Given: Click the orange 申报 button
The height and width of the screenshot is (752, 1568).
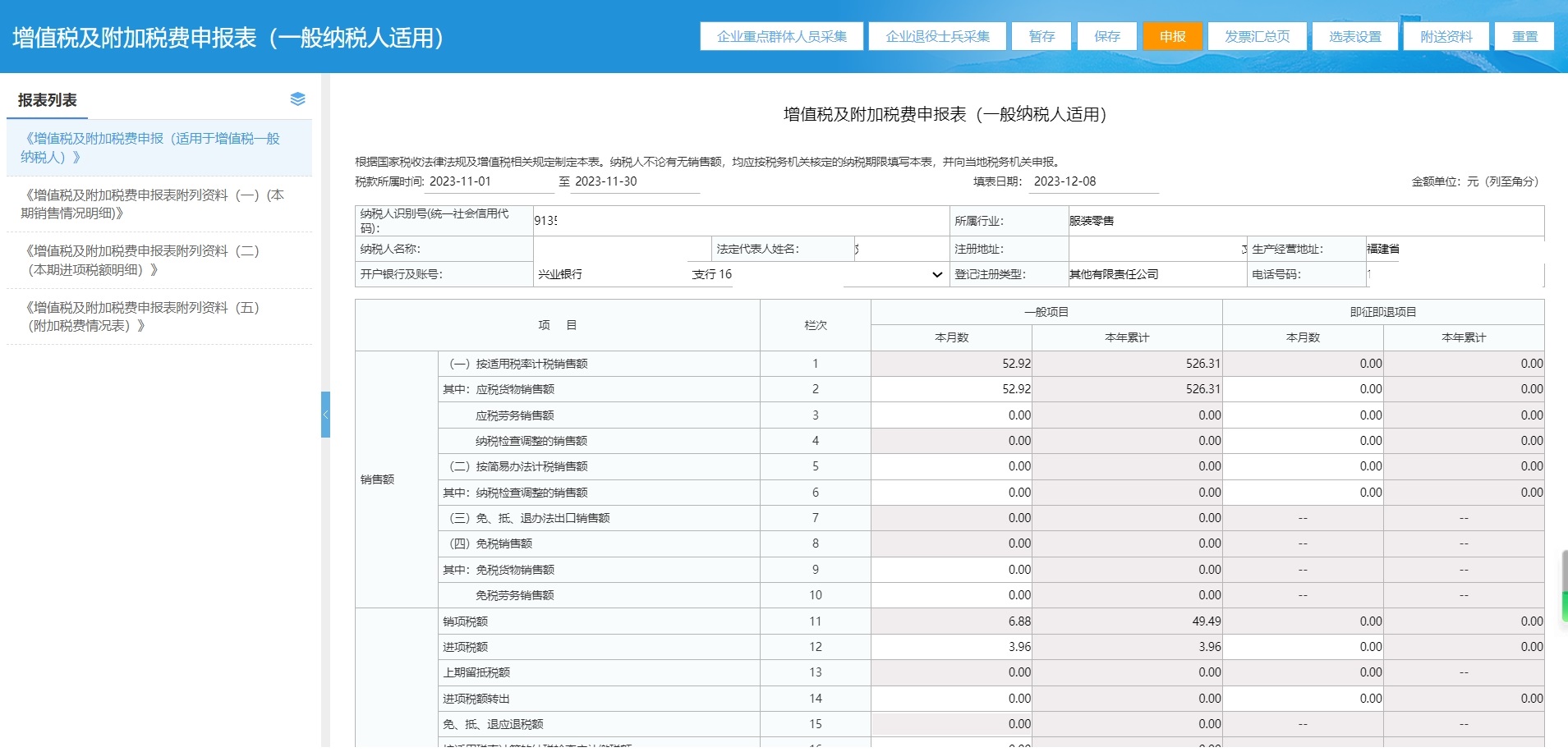Looking at the screenshot, I should (x=1172, y=37).
